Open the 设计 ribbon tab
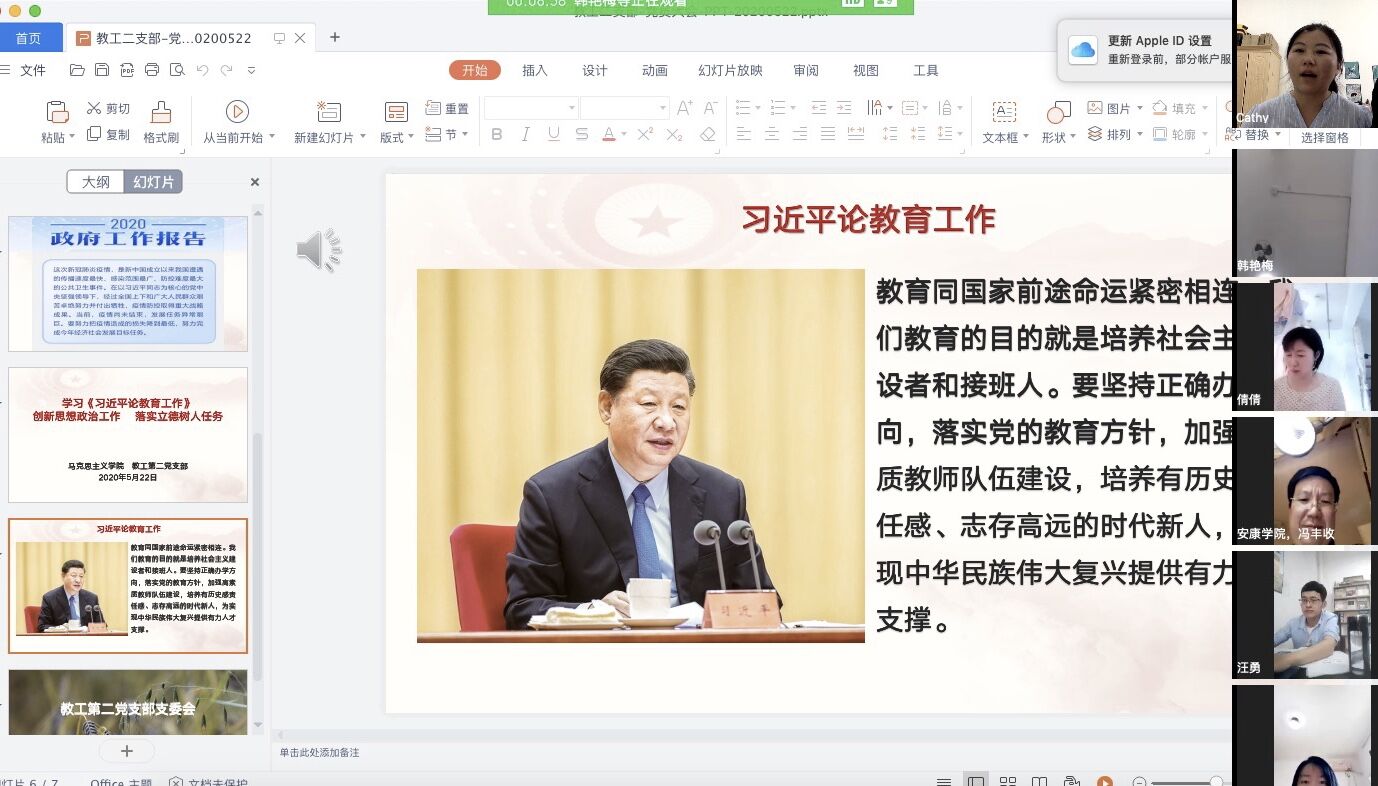The image size is (1378, 786). (x=595, y=70)
